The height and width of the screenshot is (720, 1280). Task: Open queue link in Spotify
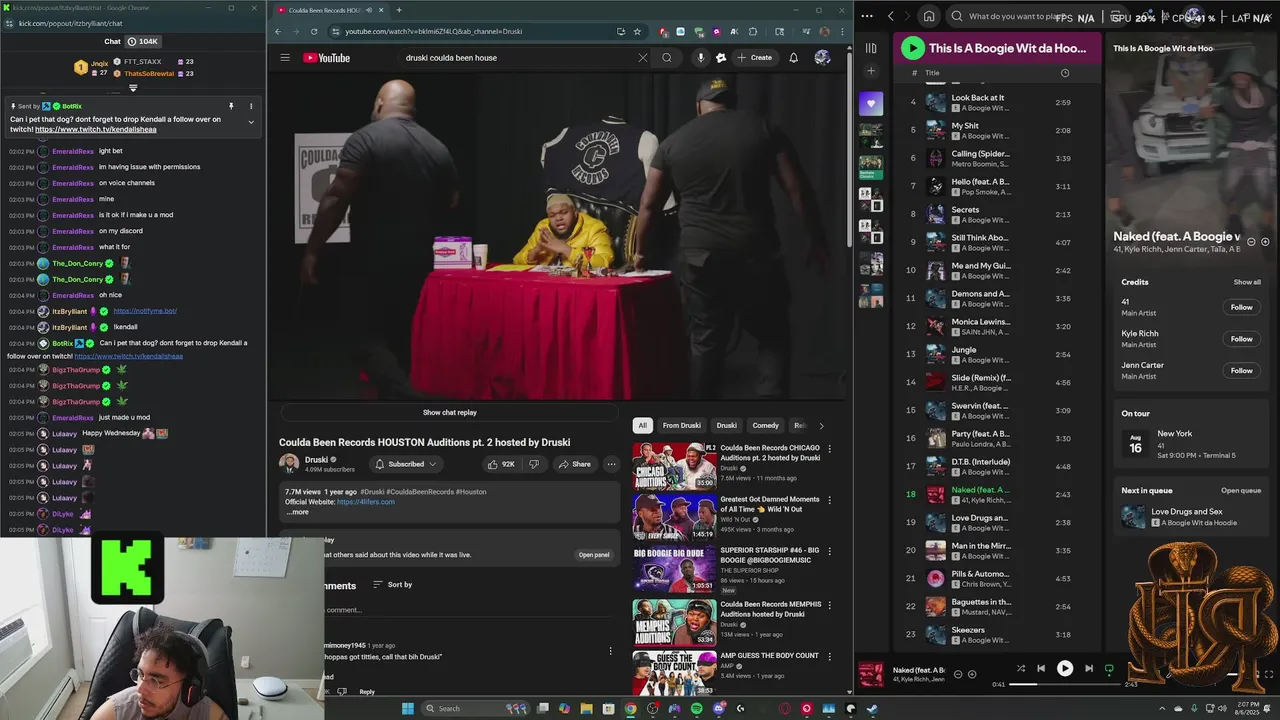click(x=1241, y=491)
